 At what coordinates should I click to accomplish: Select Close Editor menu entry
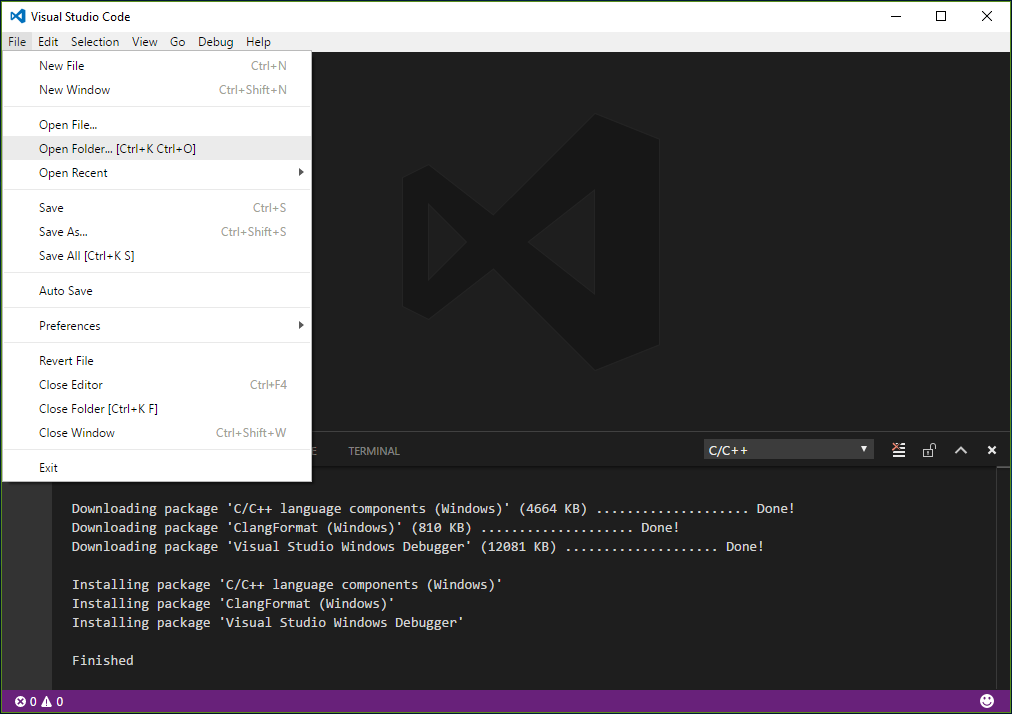point(157,385)
